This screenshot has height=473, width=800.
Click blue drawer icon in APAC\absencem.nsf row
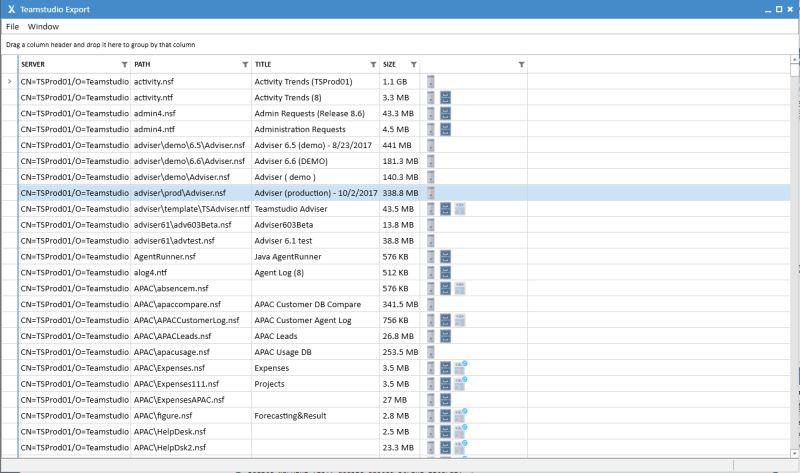(x=445, y=288)
